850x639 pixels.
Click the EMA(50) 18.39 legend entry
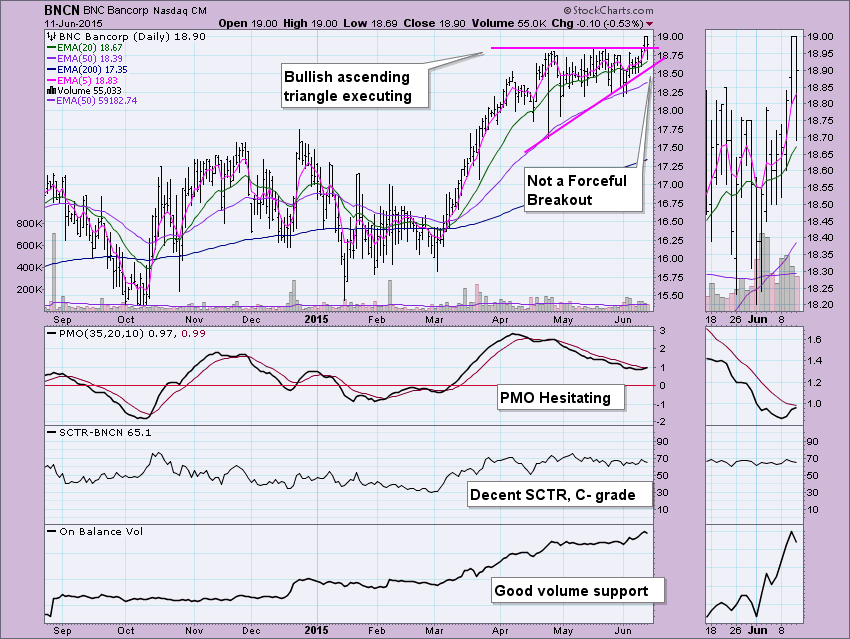[85, 59]
